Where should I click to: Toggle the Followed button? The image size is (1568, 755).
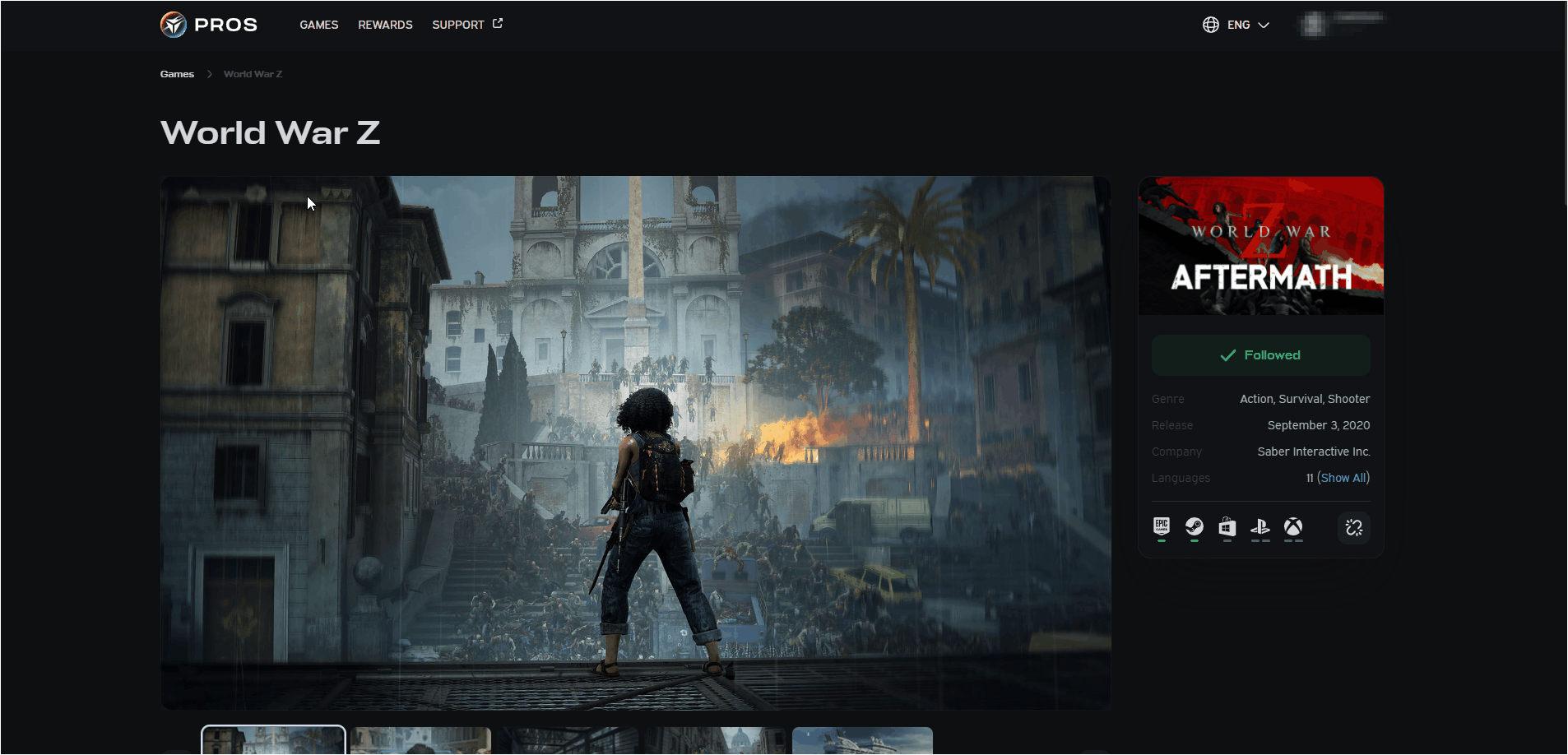[1260, 355]
